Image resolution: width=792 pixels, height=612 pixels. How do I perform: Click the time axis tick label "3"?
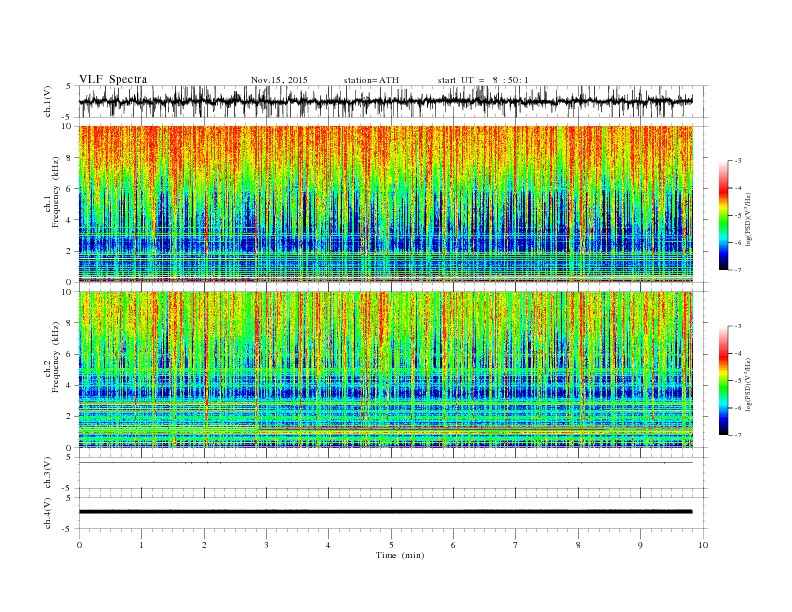click(266, 545)
